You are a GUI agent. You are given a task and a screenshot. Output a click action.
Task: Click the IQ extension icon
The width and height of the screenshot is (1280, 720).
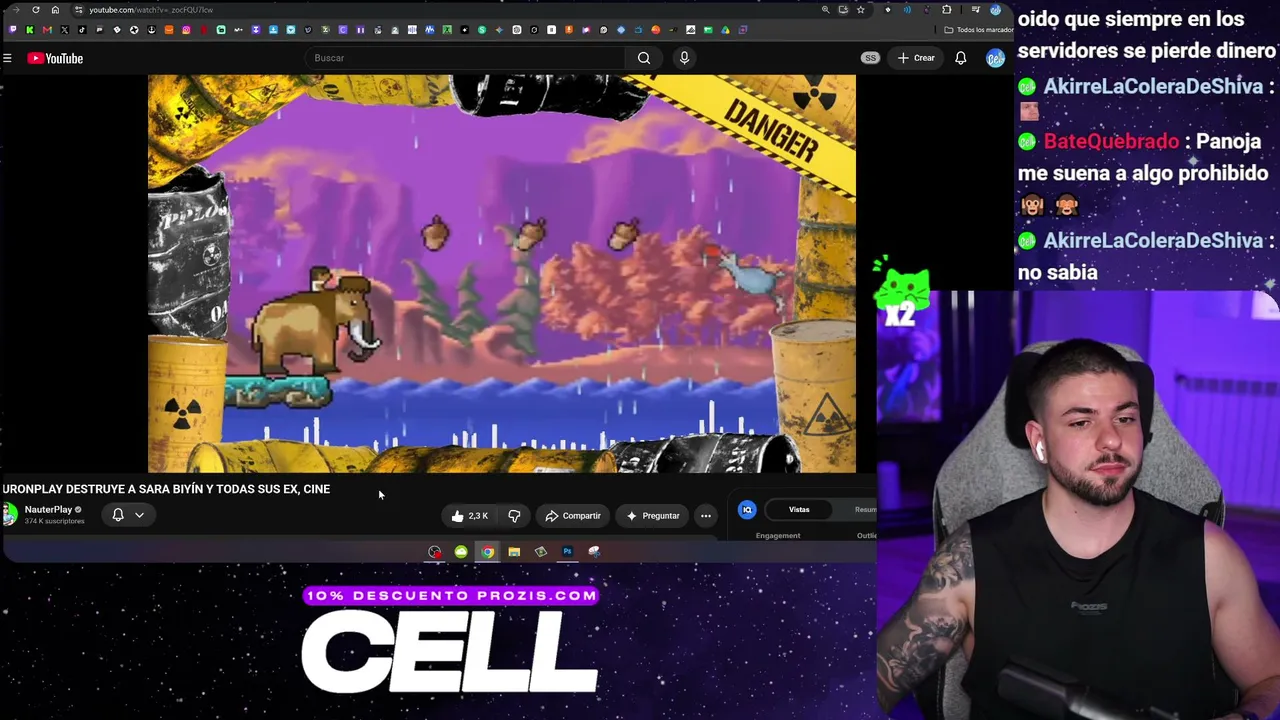[x=747, y=510]
